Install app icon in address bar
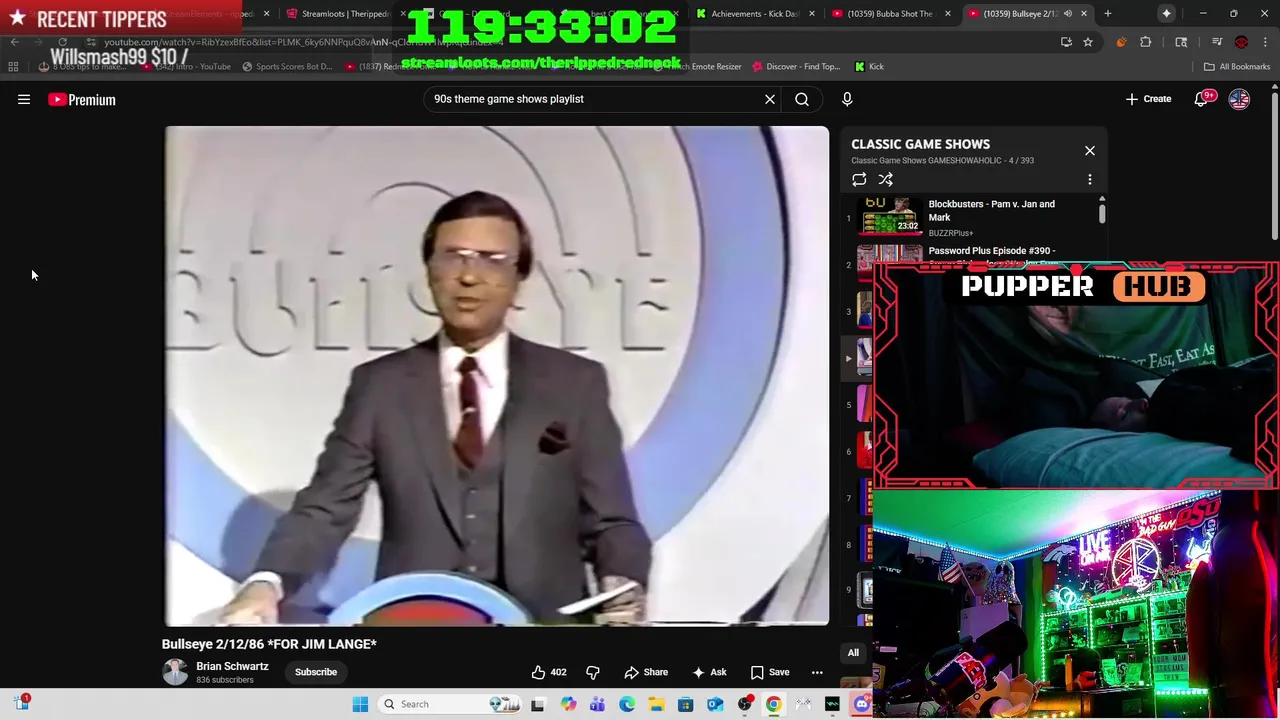Screen dimensions: 1280x720 1066,42
